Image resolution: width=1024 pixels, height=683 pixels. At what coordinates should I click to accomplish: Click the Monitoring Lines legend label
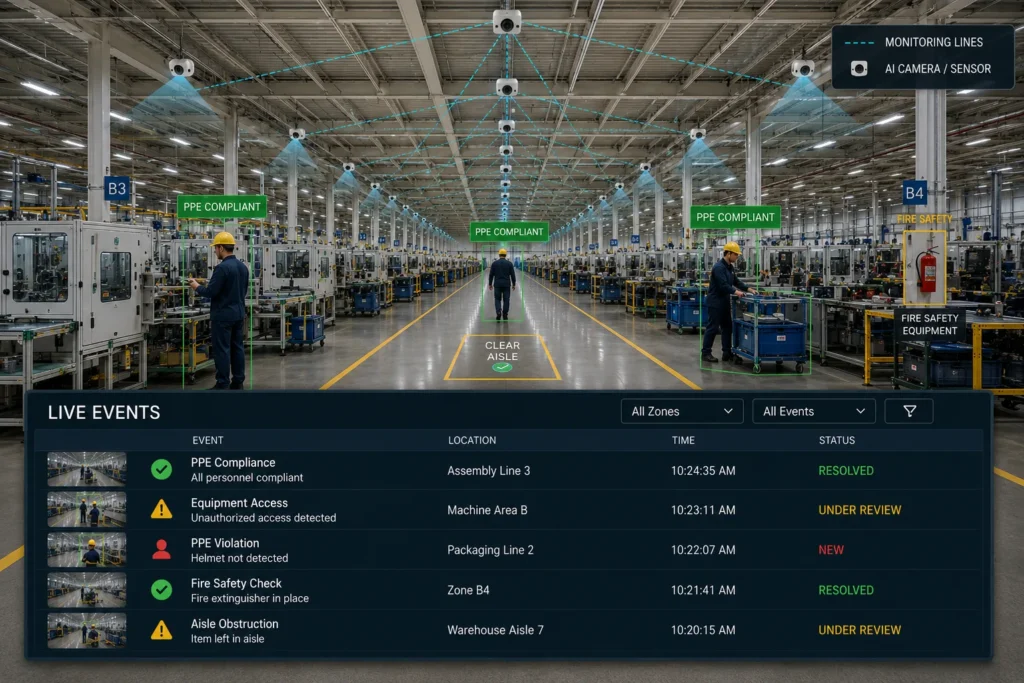[933, 42]
